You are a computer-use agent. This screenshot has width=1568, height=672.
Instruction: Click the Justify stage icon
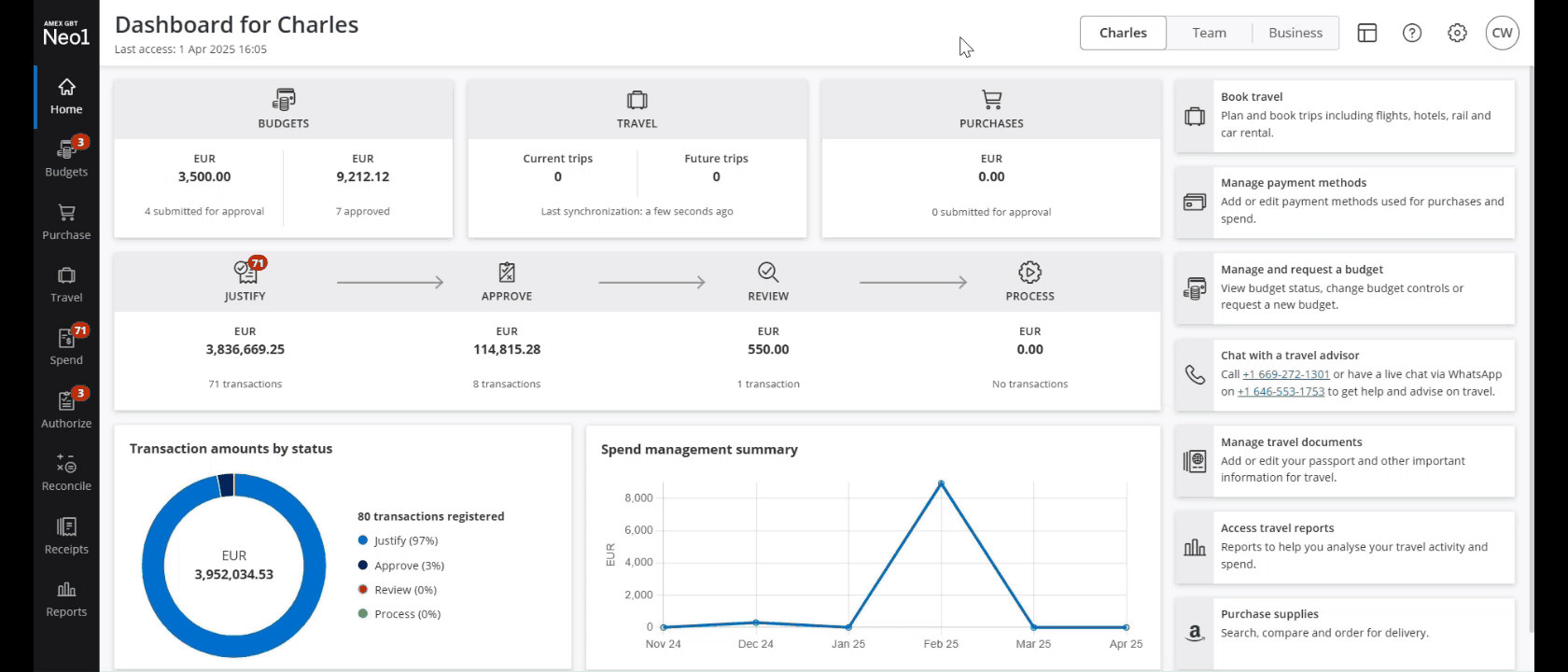coord(245,272)
